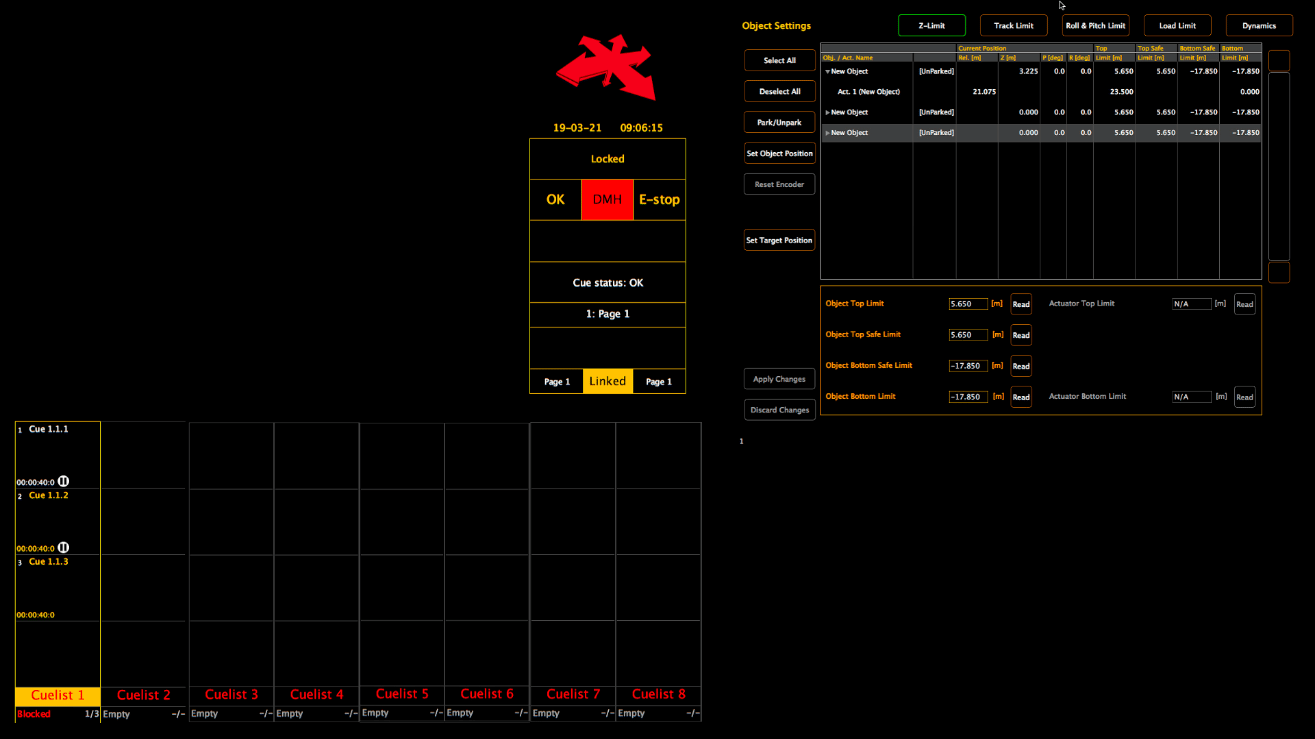The image size is (1315, 739).
Task: Click the Discard Changes button
Action: tap(779, 410)
